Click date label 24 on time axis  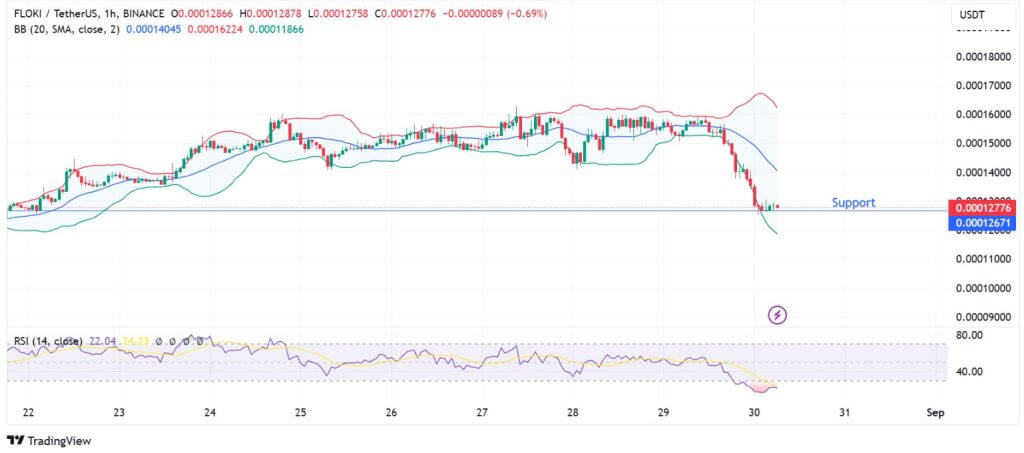210,413
